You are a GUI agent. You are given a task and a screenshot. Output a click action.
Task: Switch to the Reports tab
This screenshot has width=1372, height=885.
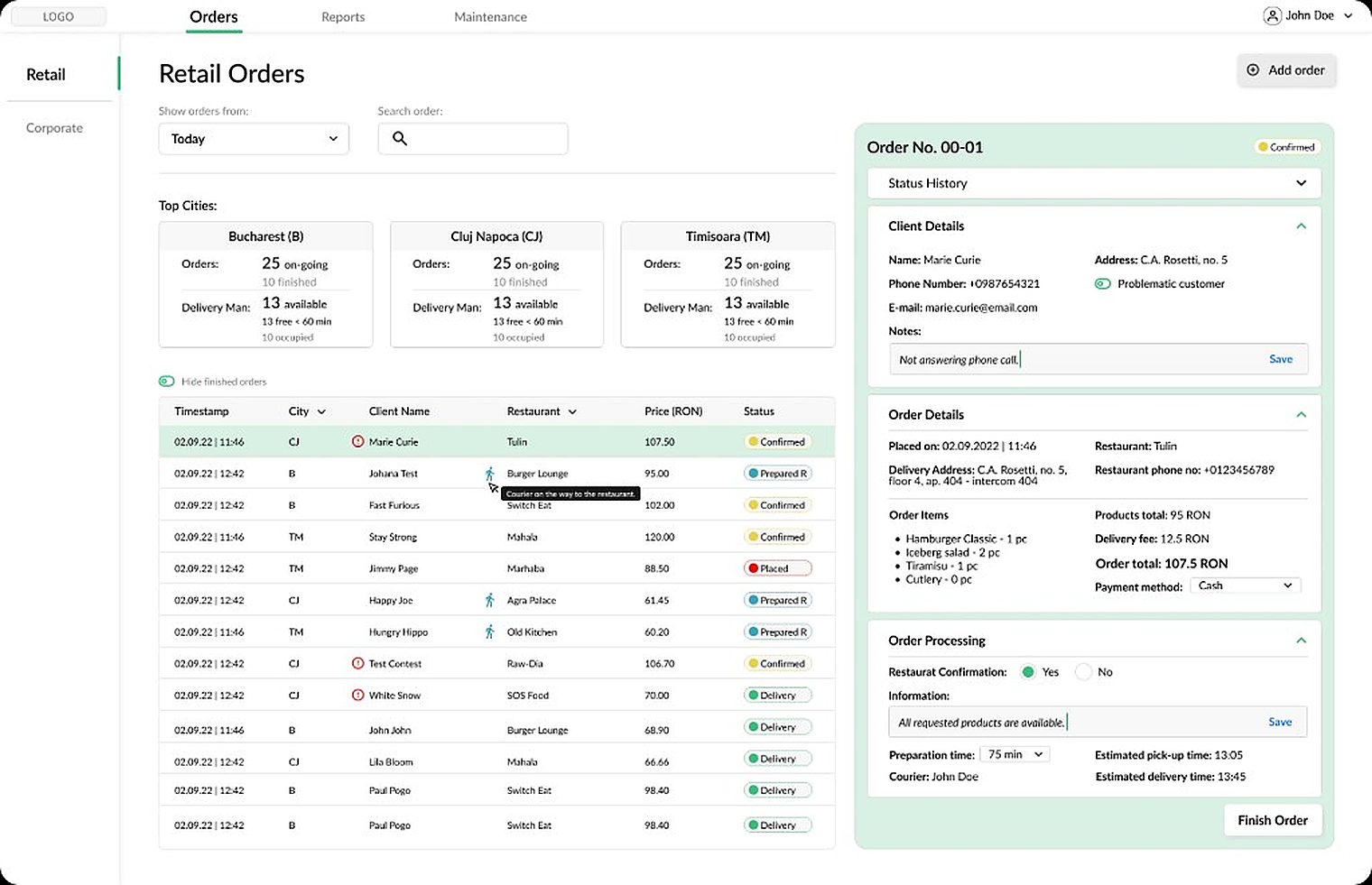point(343,16)
